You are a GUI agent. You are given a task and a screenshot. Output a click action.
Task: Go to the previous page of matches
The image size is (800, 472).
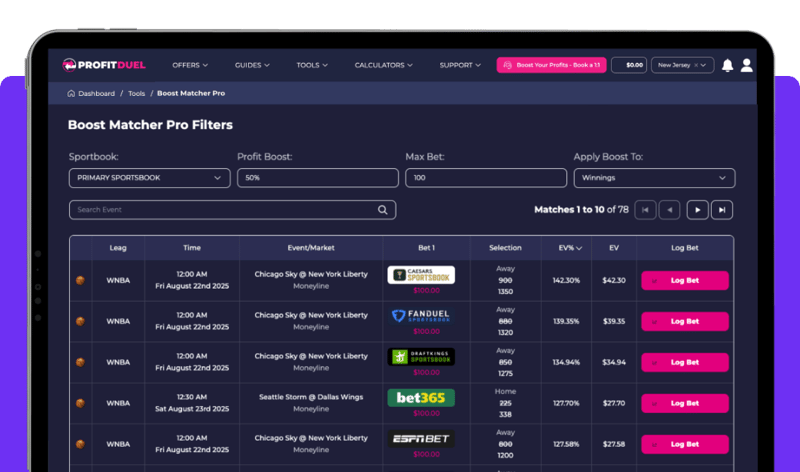(670, 210)
